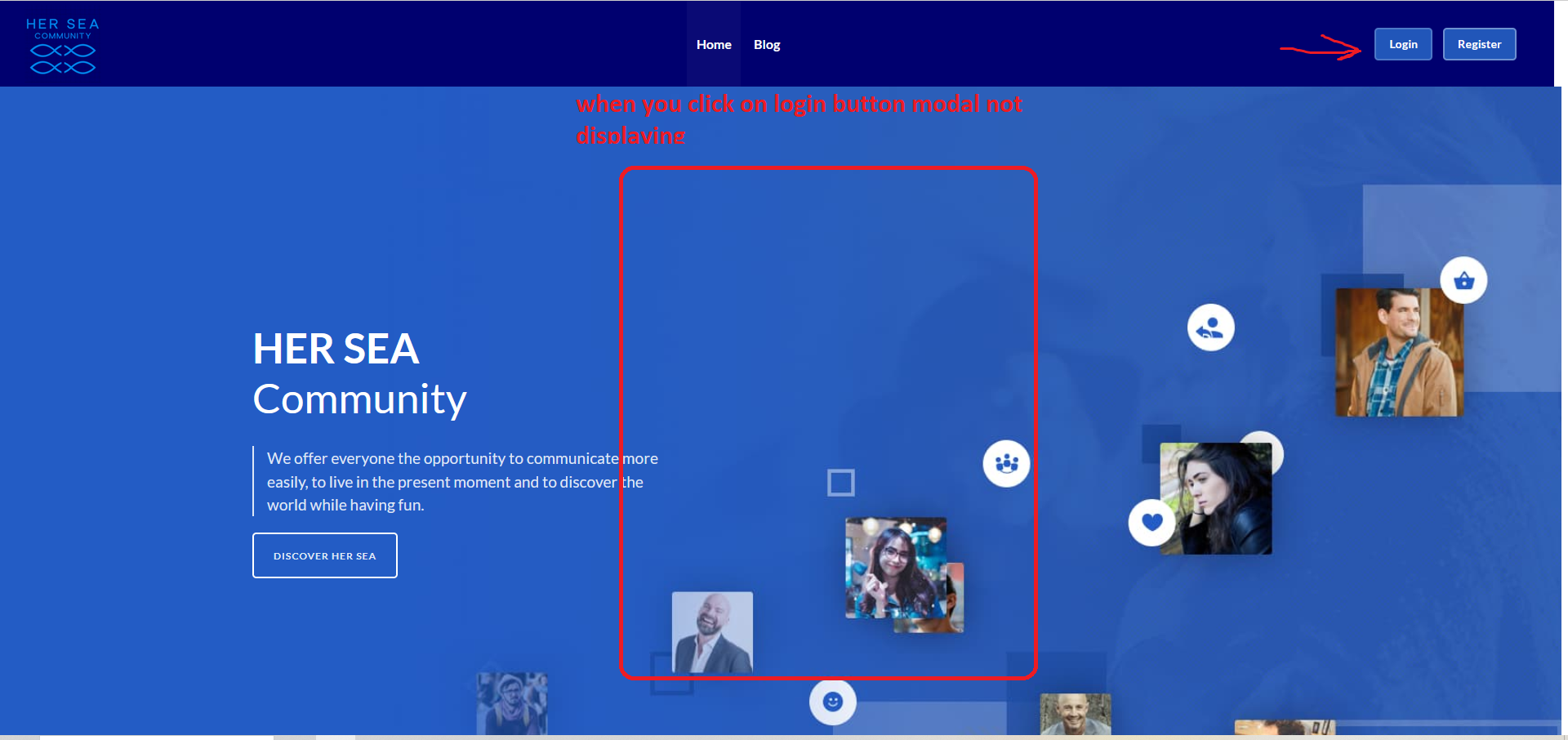
Task: Select photo of woman wearing glasses
Action: 895,568
